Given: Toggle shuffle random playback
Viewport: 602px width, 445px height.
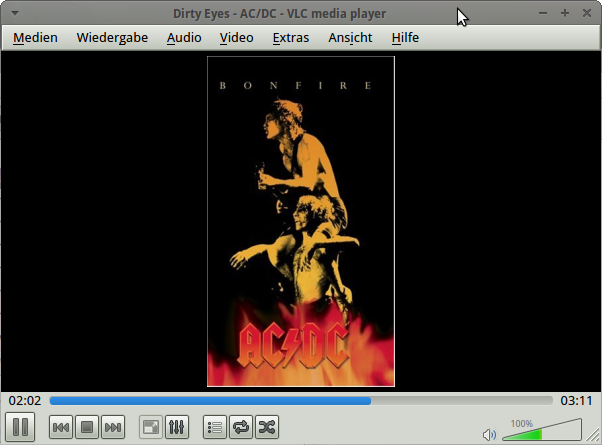Looking at the screenshot, I should tap(267, 427).
